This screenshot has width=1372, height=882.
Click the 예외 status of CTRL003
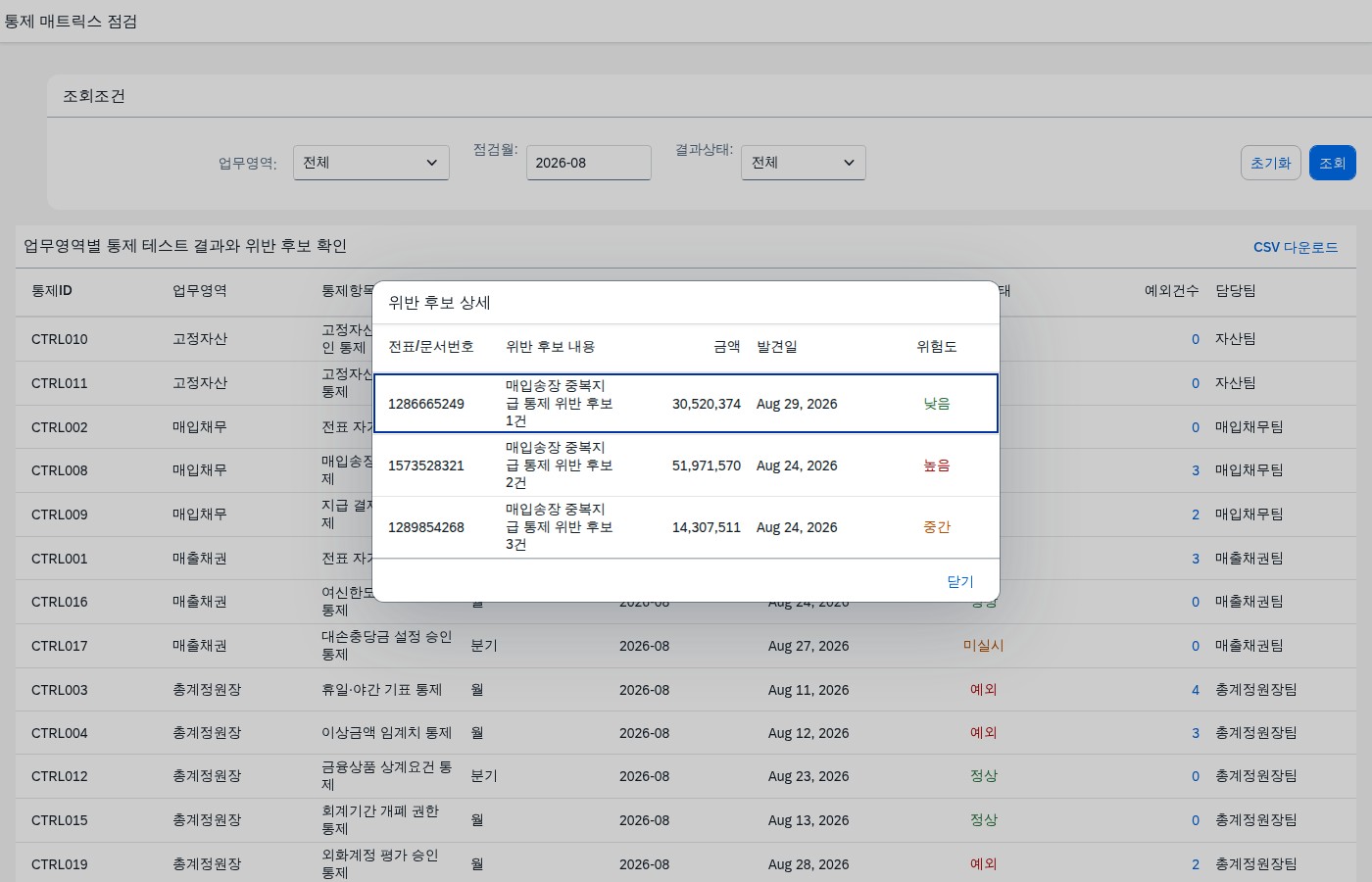point(984,690)
